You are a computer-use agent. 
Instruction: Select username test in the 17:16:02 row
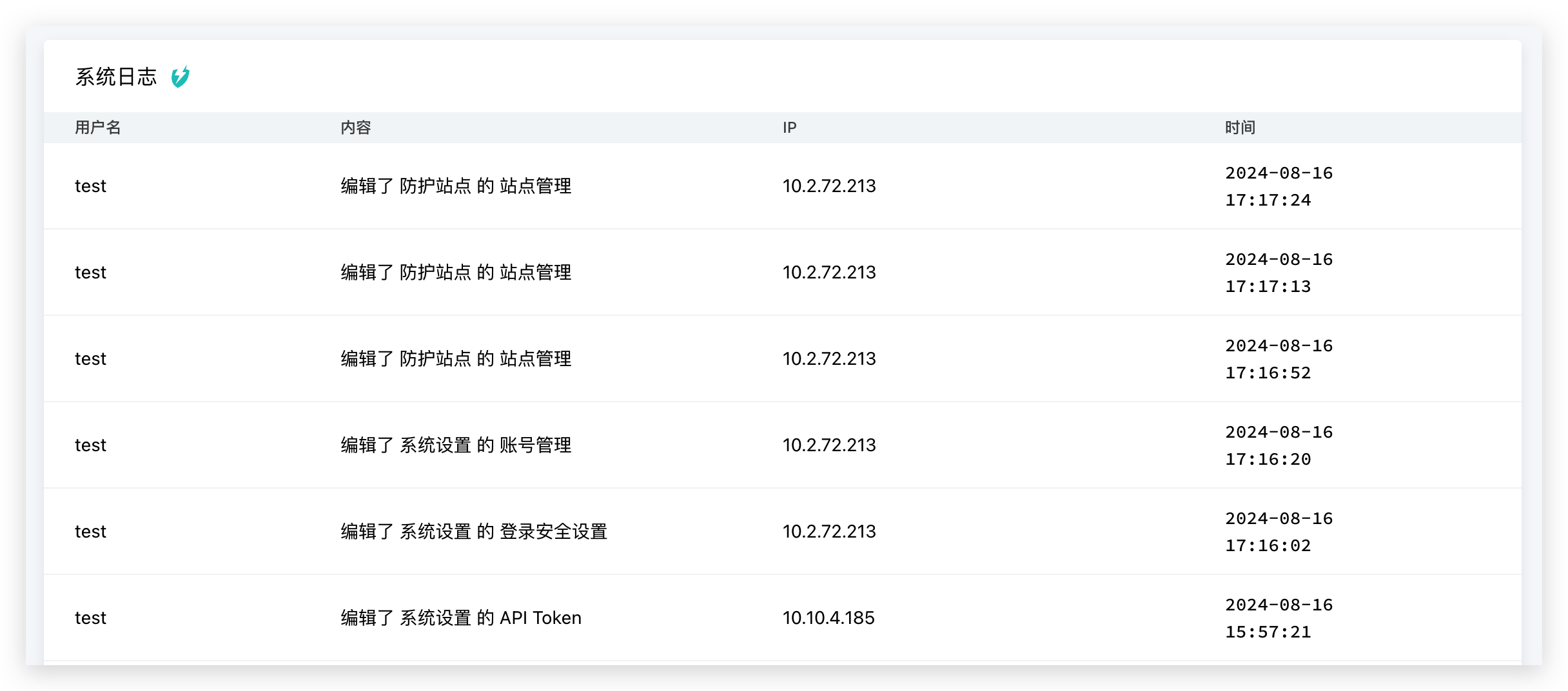pos(90,532)
